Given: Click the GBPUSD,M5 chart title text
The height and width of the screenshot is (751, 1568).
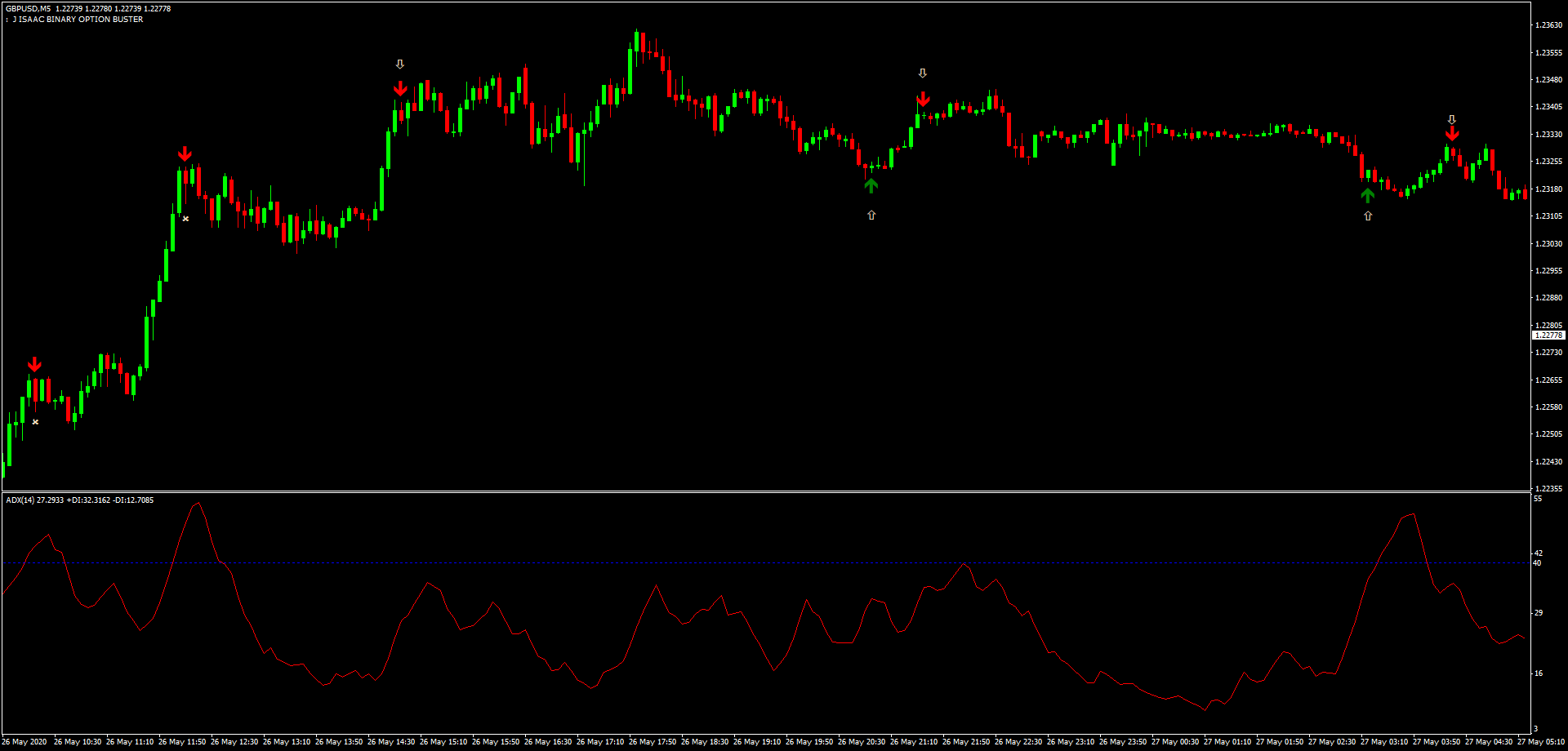Looking at the screenshot, I should [29, 8].
